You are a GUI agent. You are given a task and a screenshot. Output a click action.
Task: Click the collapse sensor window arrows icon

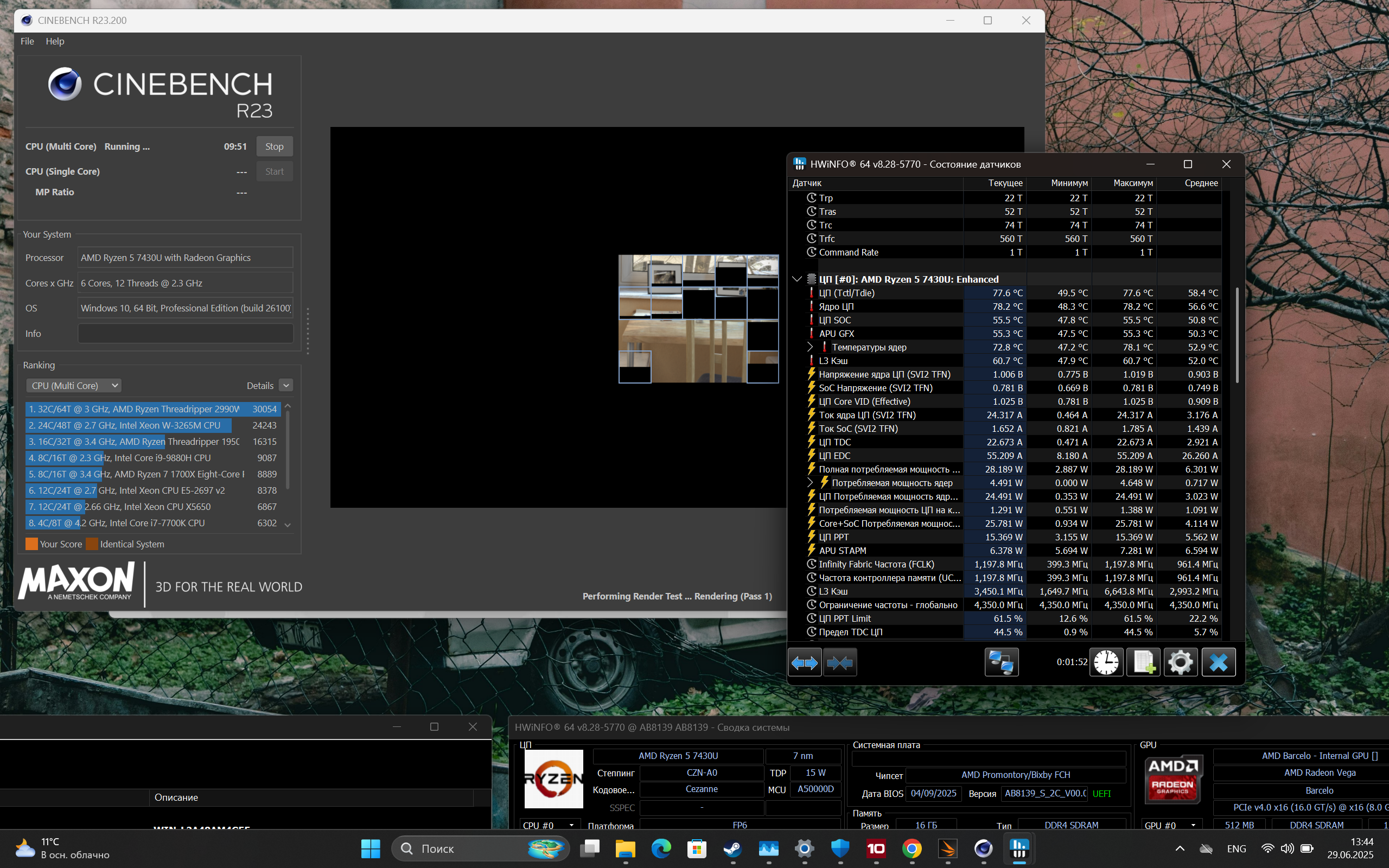click(840, 663)
